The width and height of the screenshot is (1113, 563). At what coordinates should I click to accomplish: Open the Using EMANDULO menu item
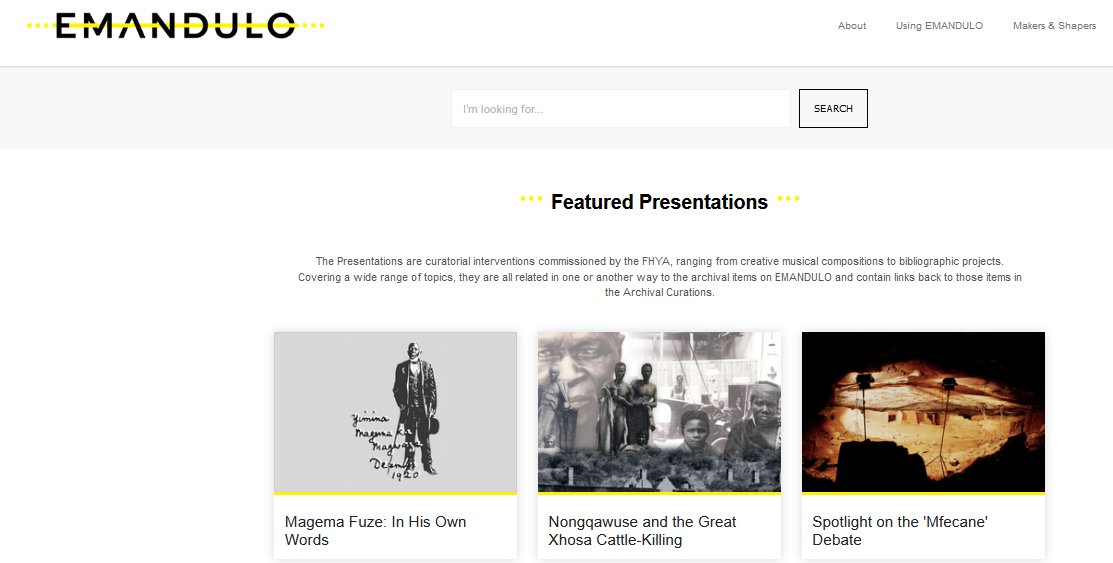[x=939, y=26]
